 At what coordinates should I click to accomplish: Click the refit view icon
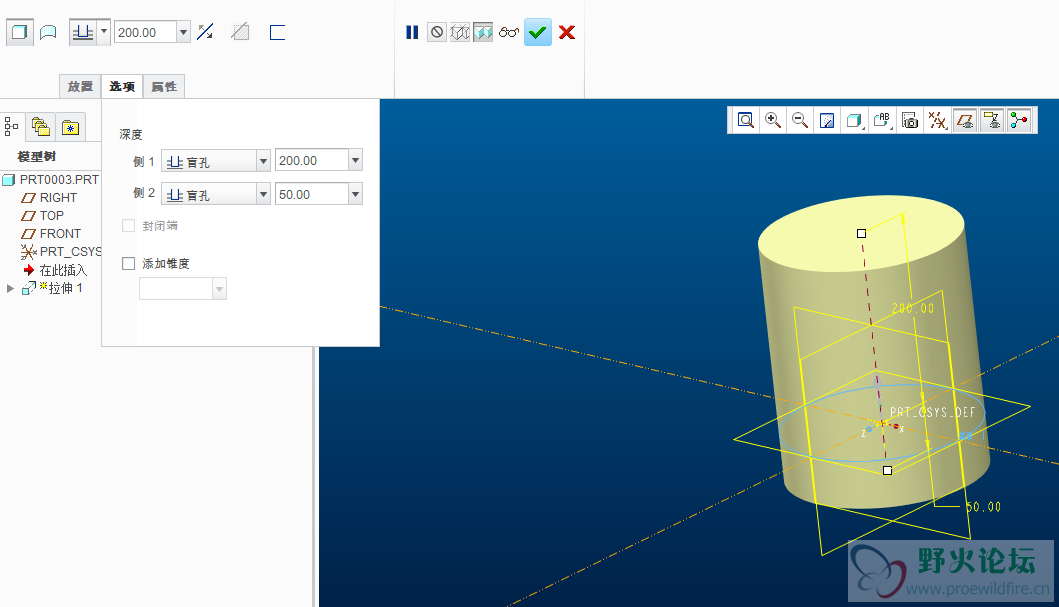tap(746, 121)
